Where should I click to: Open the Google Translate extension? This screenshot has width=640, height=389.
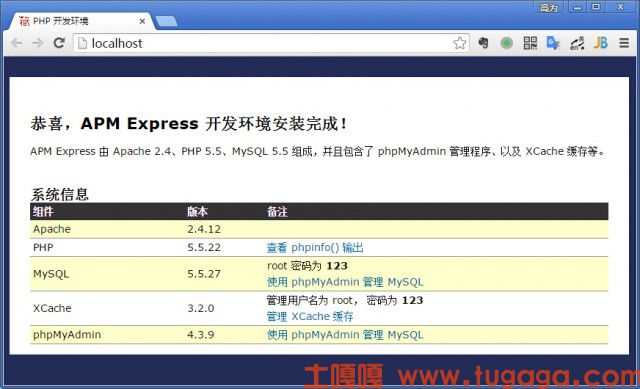pos(553,43)
